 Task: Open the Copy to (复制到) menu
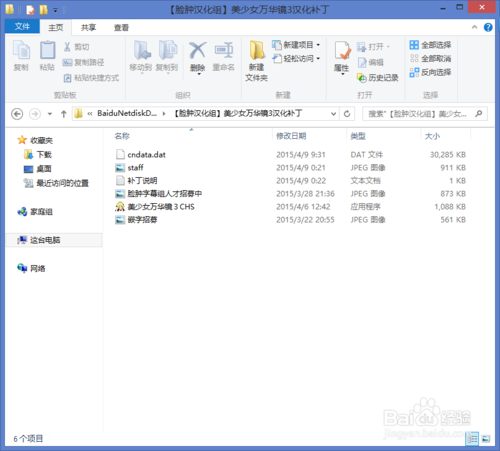tap(167, 56)
